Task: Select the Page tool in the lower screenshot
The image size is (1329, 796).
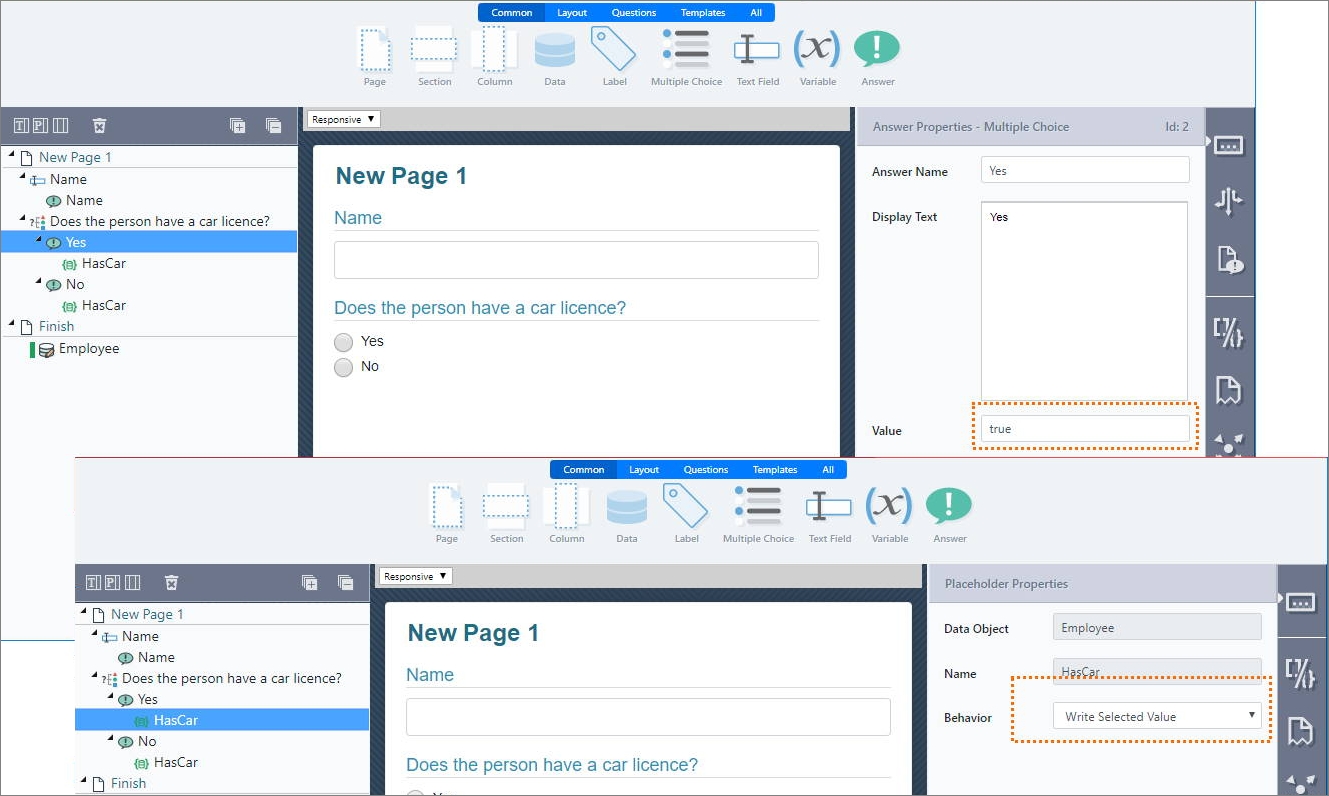Action: (447, 513)
